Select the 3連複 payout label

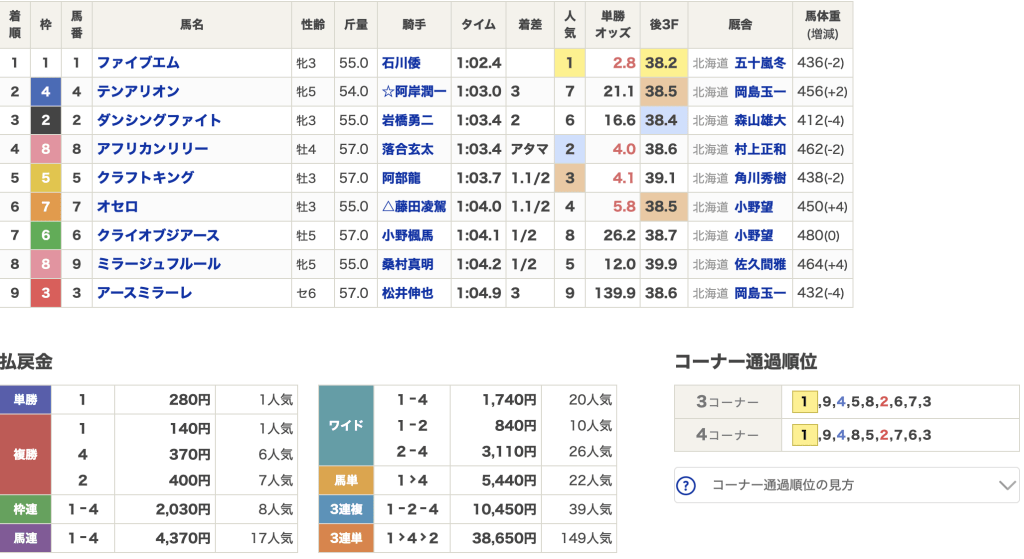(x=346, y=509)
